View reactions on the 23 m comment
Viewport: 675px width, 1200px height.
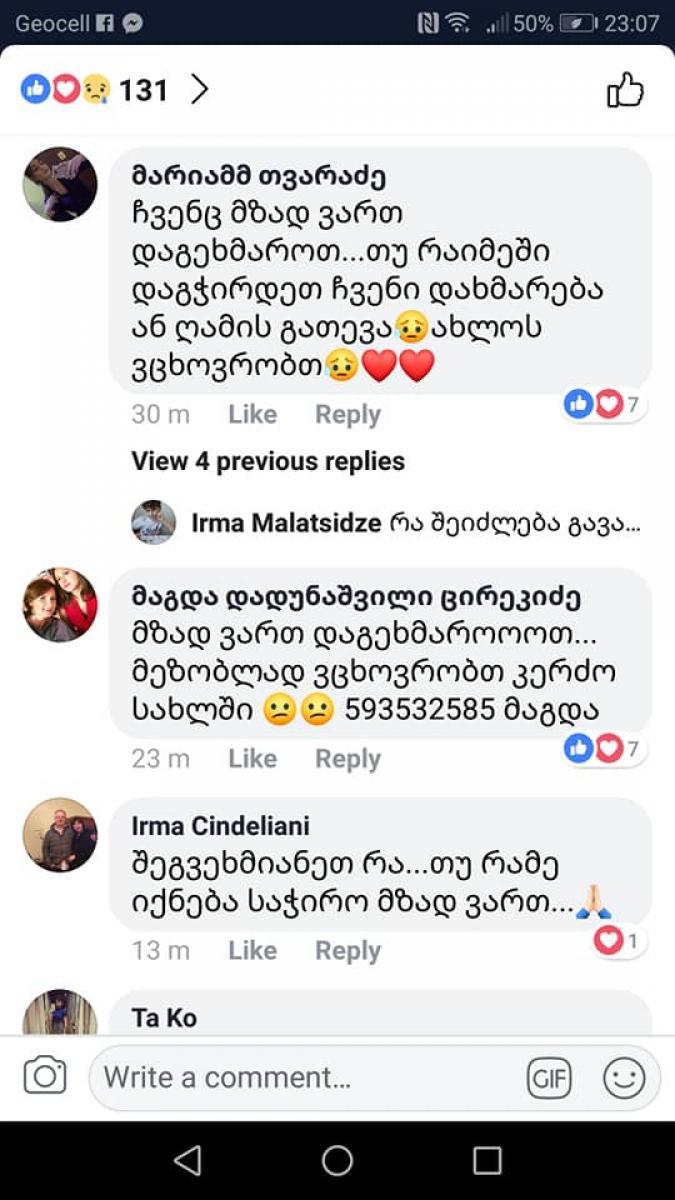tap(607, 748)
